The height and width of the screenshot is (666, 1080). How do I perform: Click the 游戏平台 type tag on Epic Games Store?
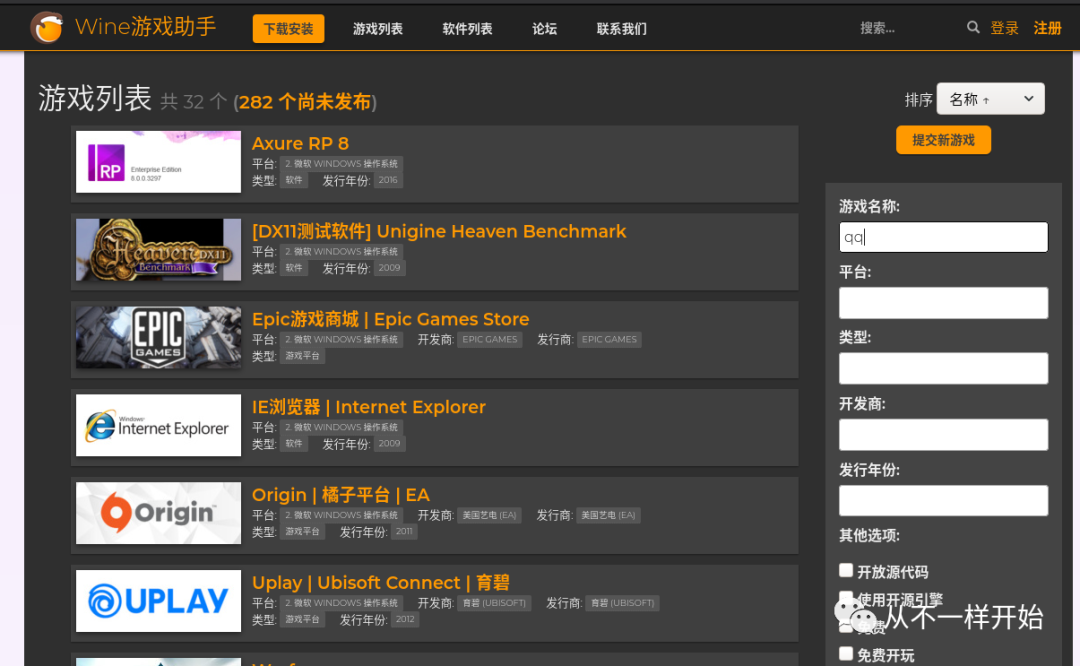click(302, 356)
